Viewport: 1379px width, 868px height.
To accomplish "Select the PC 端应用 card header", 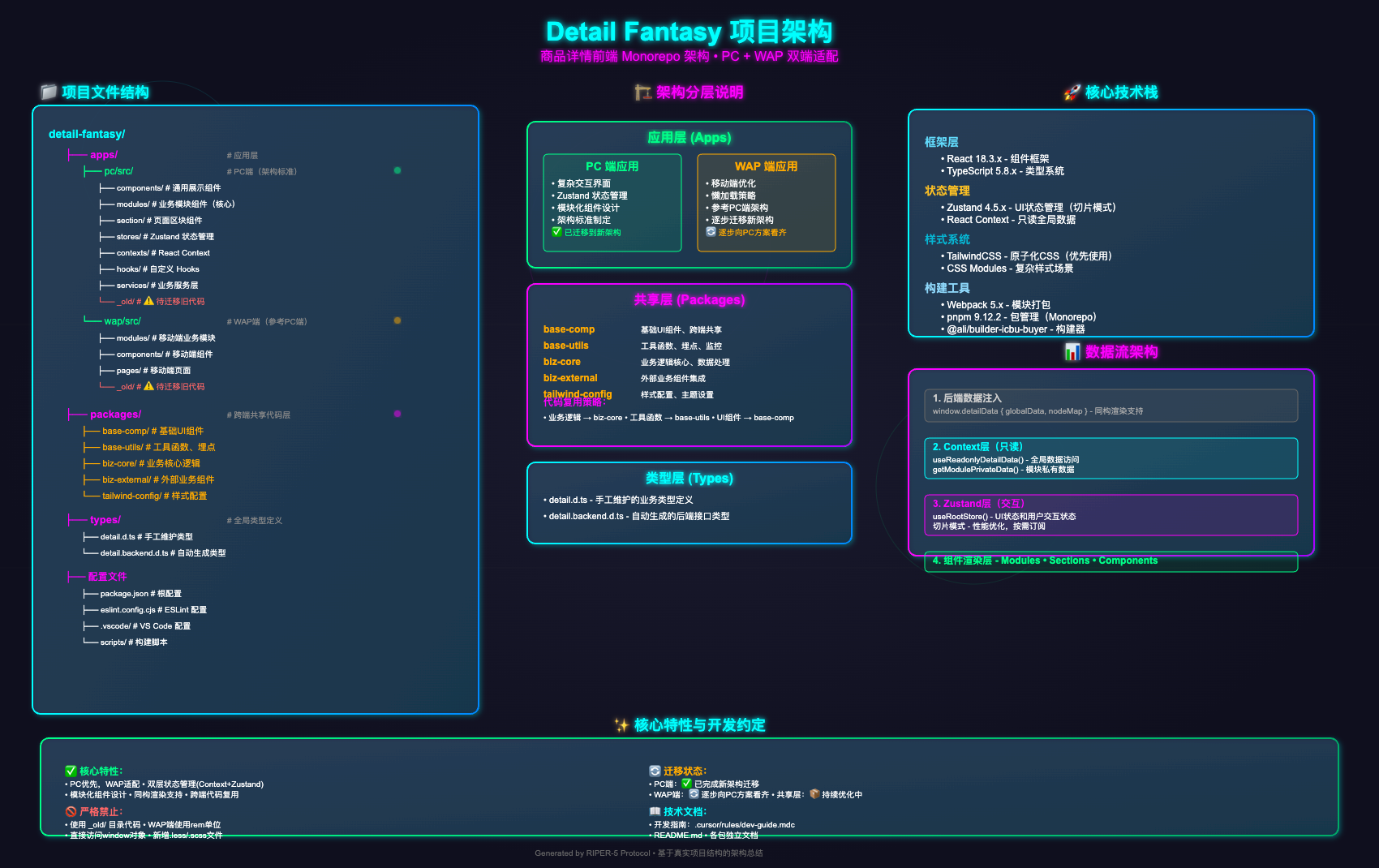I will click(x=612, y=166).
